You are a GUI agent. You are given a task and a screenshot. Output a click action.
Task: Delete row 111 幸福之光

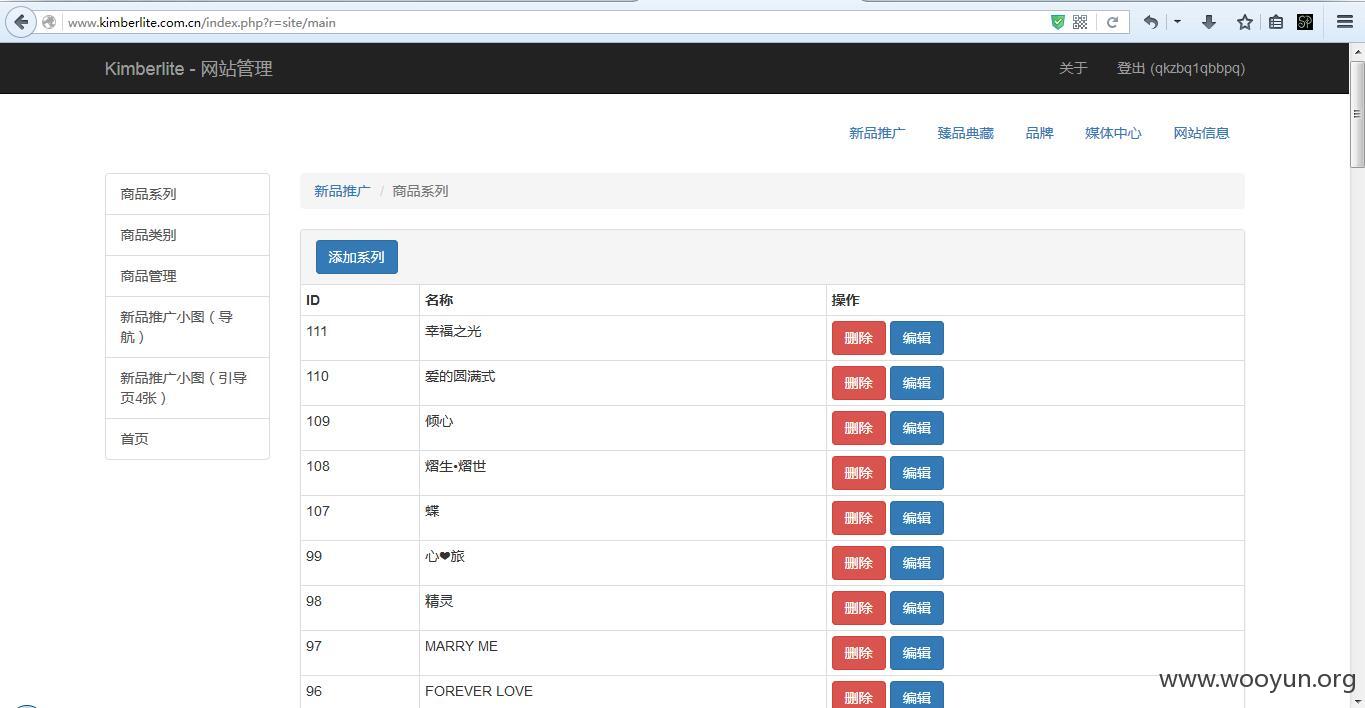(x=859, y=338)
